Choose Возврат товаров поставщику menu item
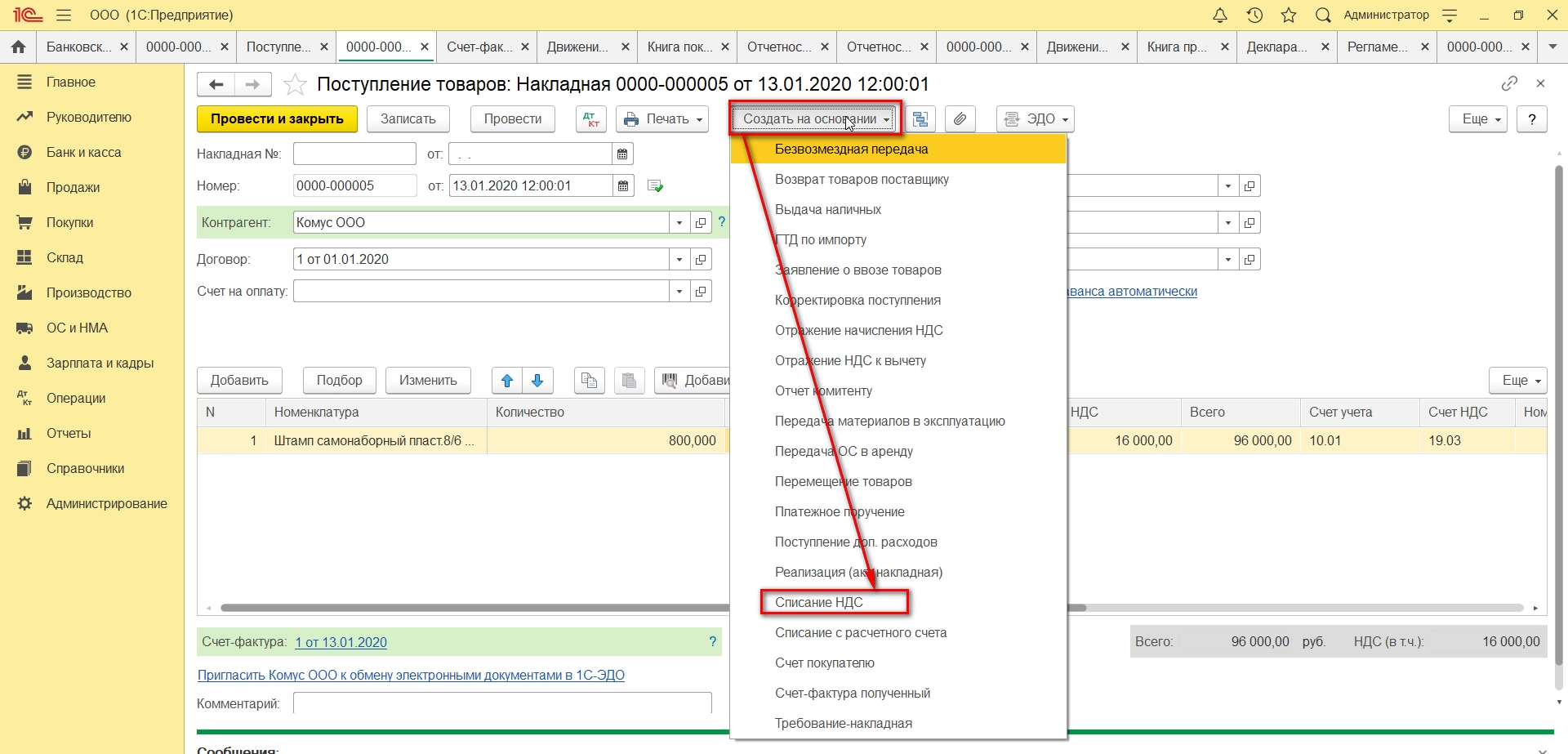 862,179
